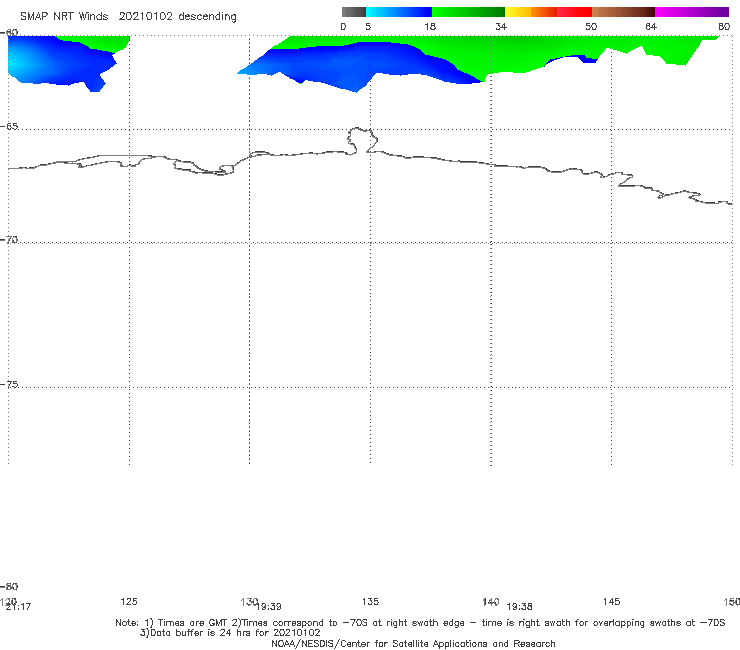Image resolution: width=740 pixels, height=650 pixels.
Task: Click the longitude label '125'
Action: pyautogui.click(x=129, y=601)
